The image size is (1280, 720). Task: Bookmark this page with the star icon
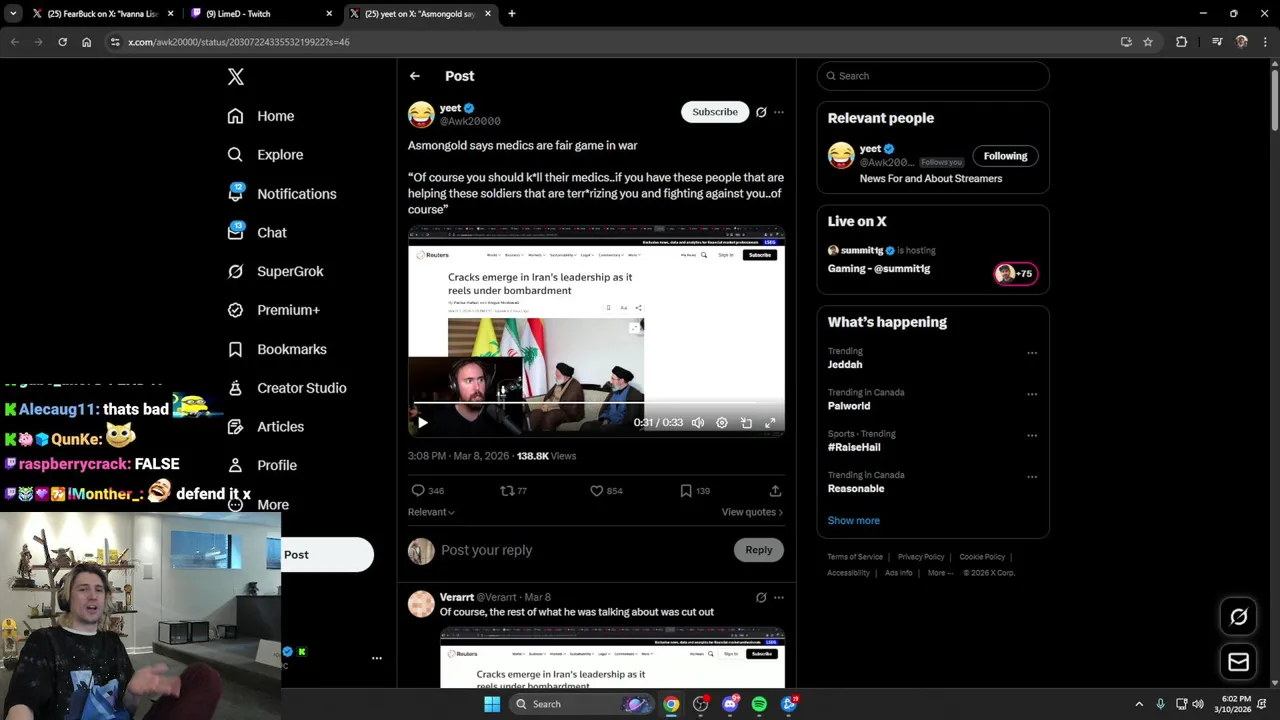[1148, 42]
